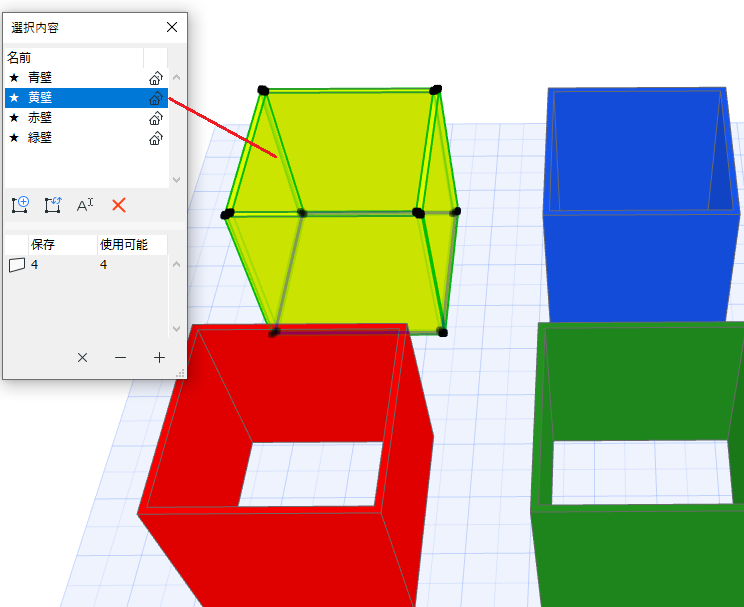Click the minus button at panel bottom

[121, 357]
